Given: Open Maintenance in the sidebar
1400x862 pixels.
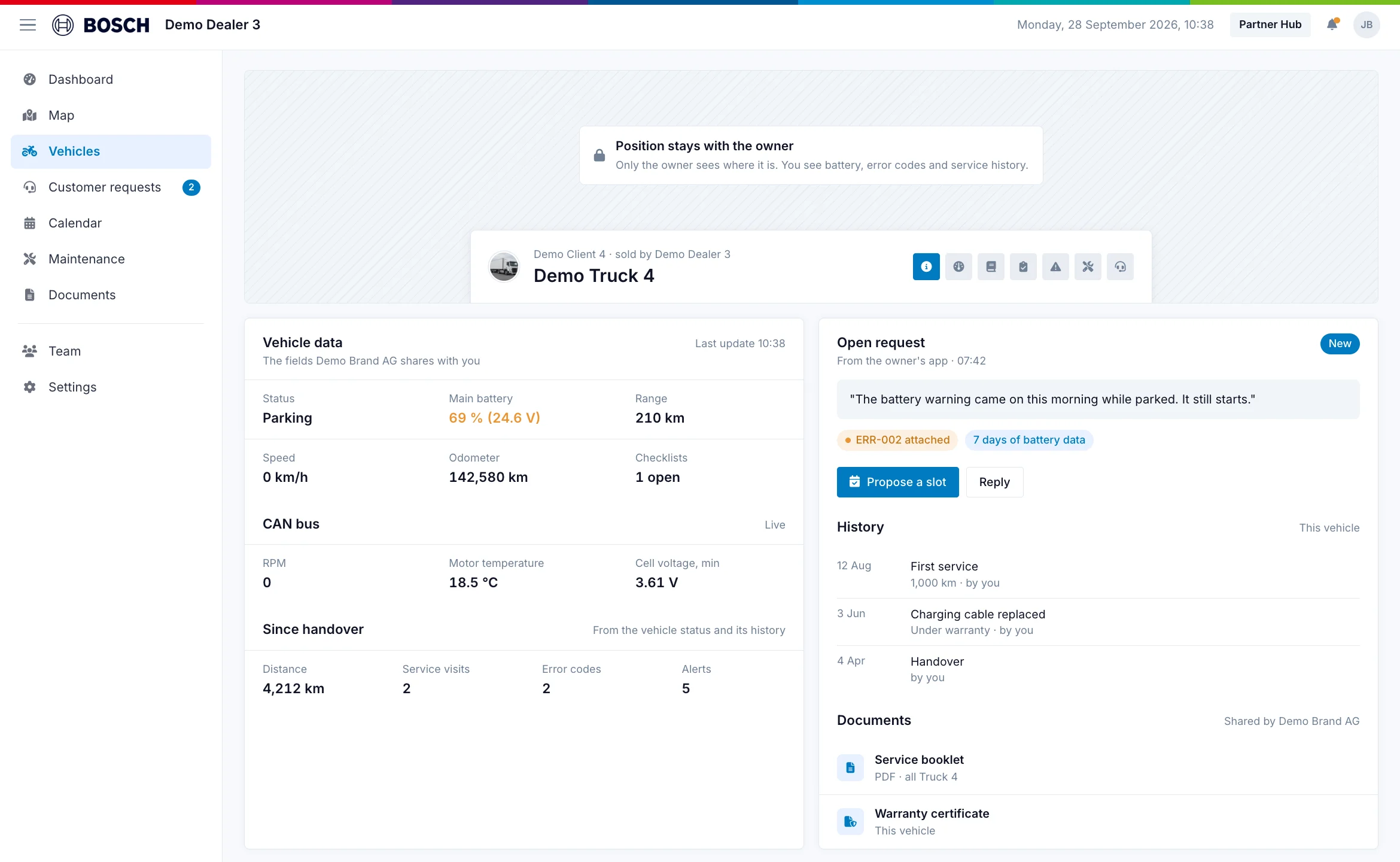Looking at the screenshot, I should tap(111, 259).
